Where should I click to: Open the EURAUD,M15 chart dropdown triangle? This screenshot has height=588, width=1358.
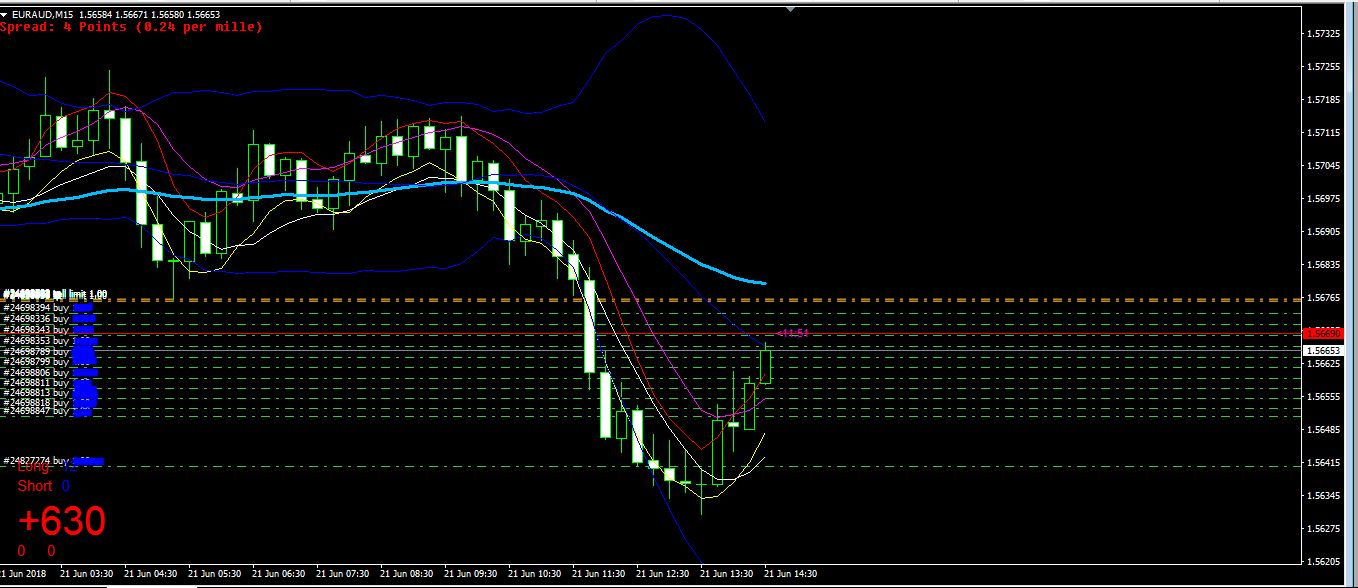(4, 15)
